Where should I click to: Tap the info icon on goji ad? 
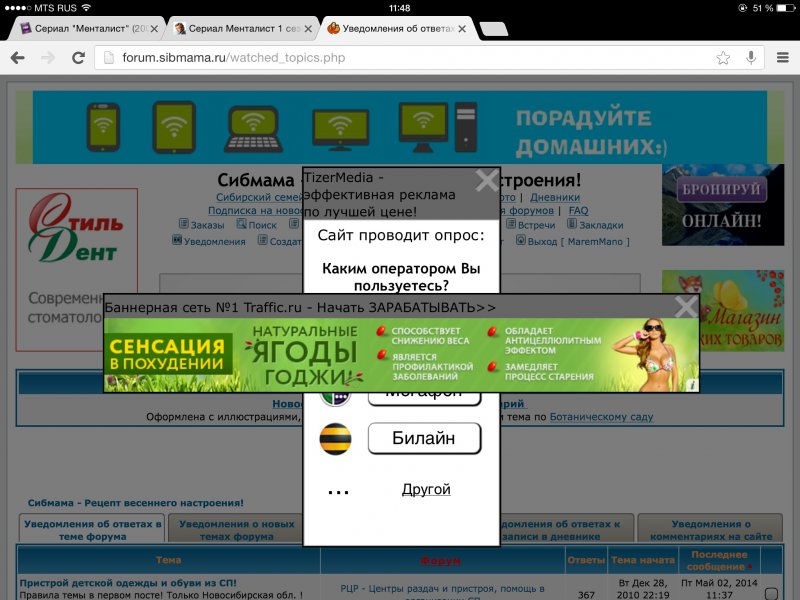tap(691, 385)
